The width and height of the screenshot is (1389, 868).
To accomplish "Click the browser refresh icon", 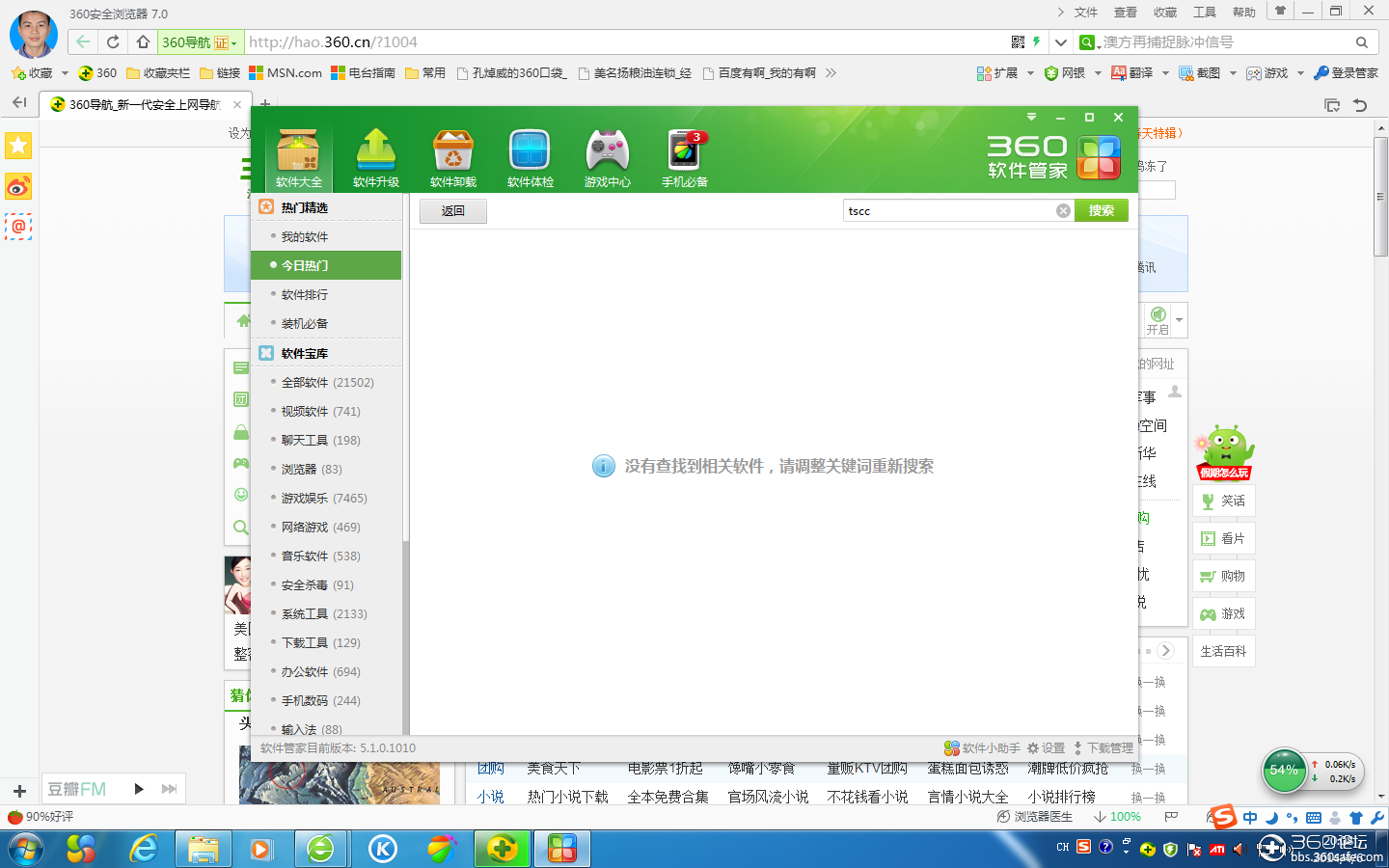I will [x=113, y=42].
